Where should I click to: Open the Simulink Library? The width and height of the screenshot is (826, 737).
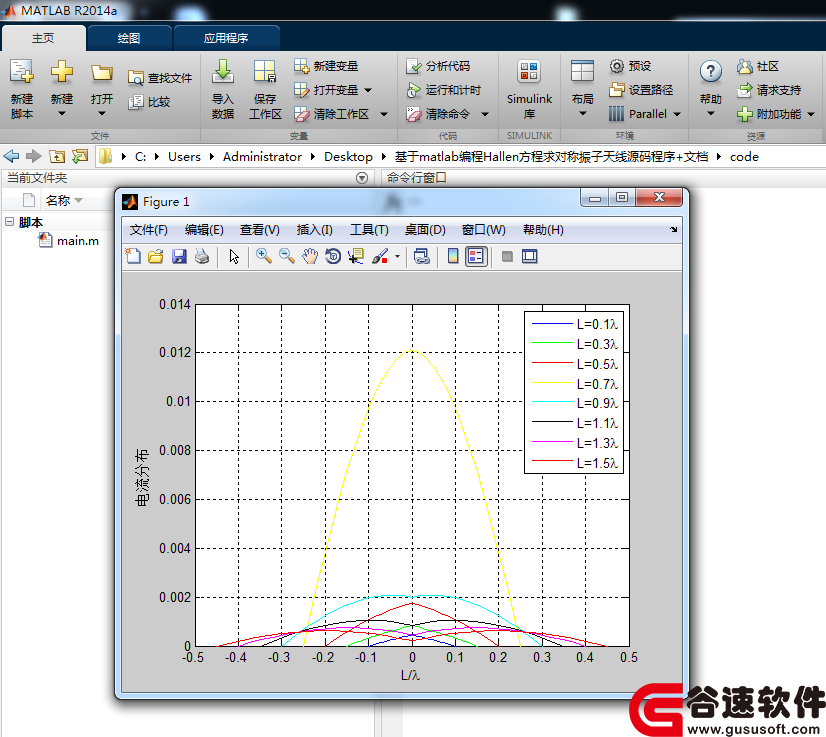[529, 90]
